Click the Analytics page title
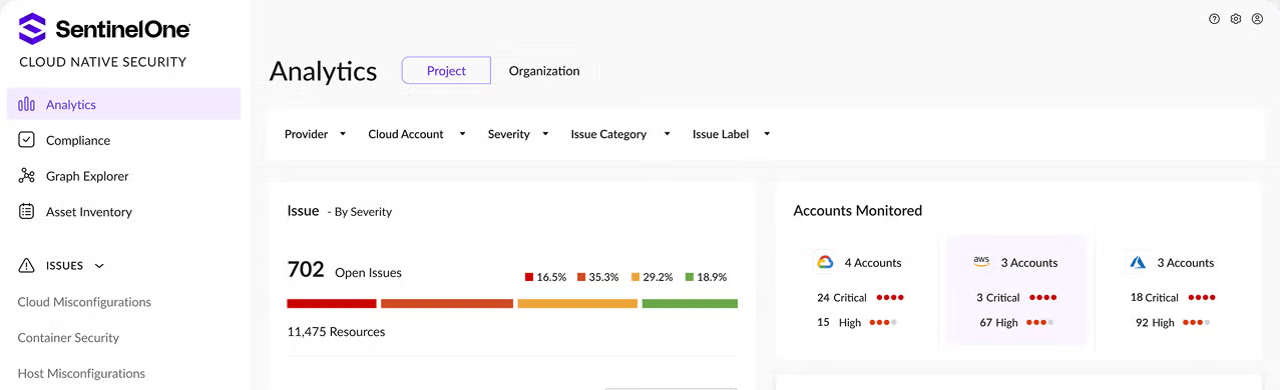1280x390 pixels. tap(323, 71)
